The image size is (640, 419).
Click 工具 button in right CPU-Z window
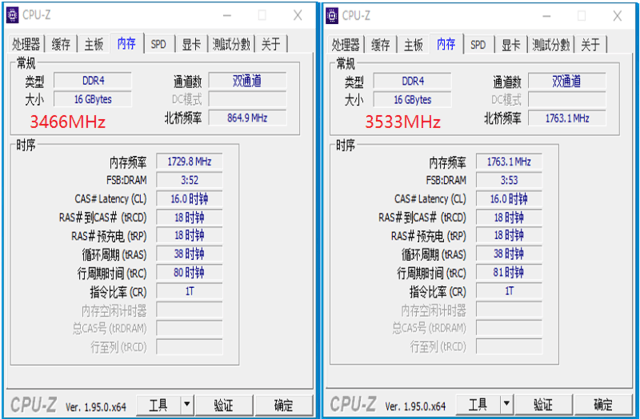(478, 405)
